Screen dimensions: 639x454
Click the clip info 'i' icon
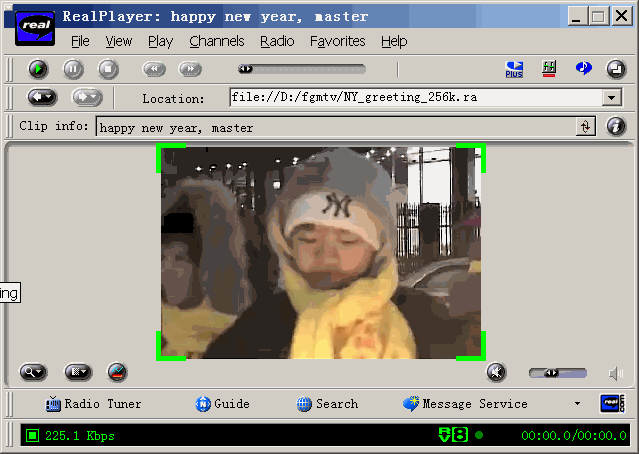[x=616, y=127]
